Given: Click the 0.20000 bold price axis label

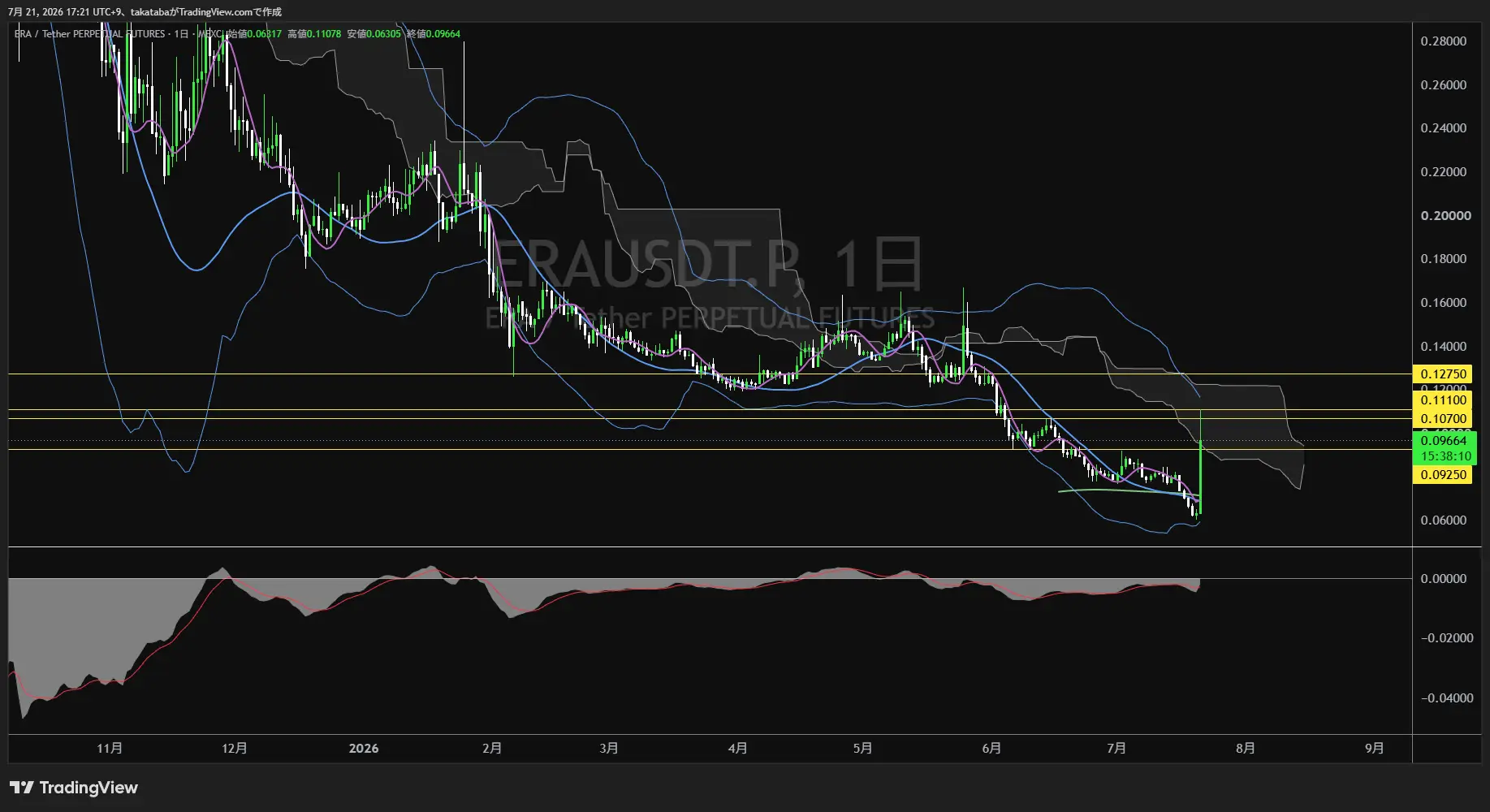Looking at the screenshot, I should (1445, 215).
